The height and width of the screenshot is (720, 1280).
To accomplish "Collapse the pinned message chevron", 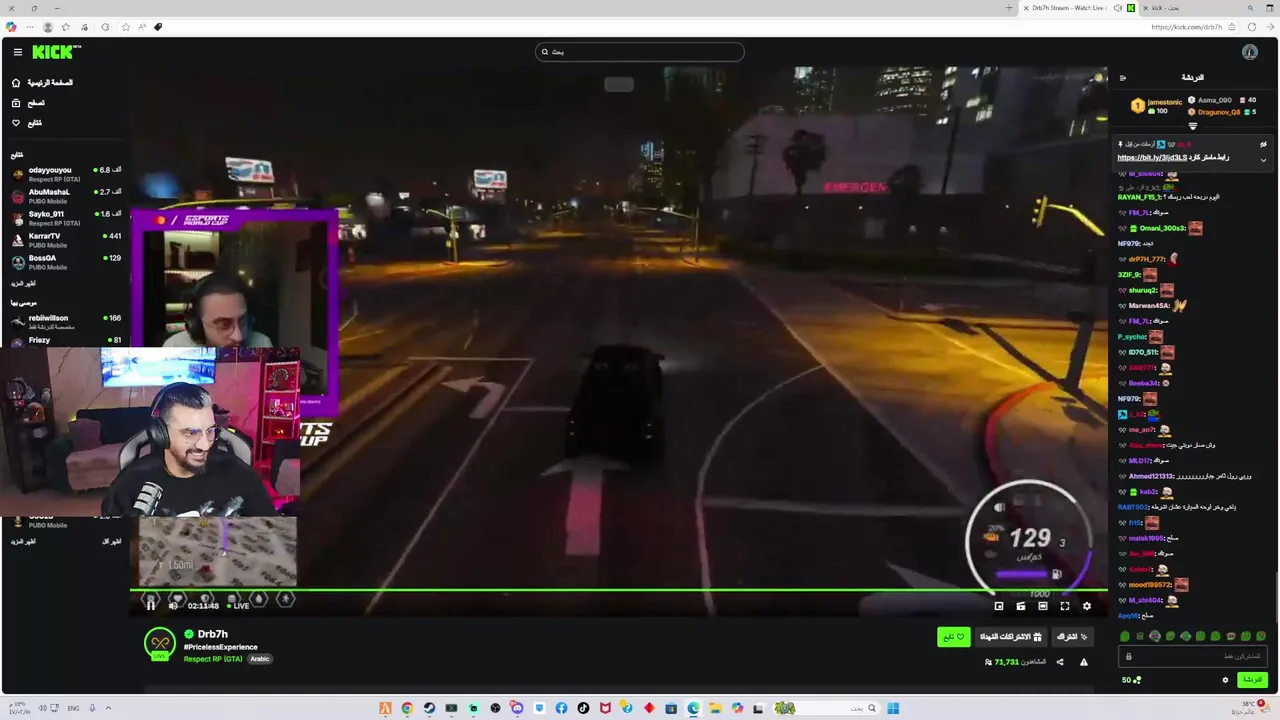I will pos(1263,160).
